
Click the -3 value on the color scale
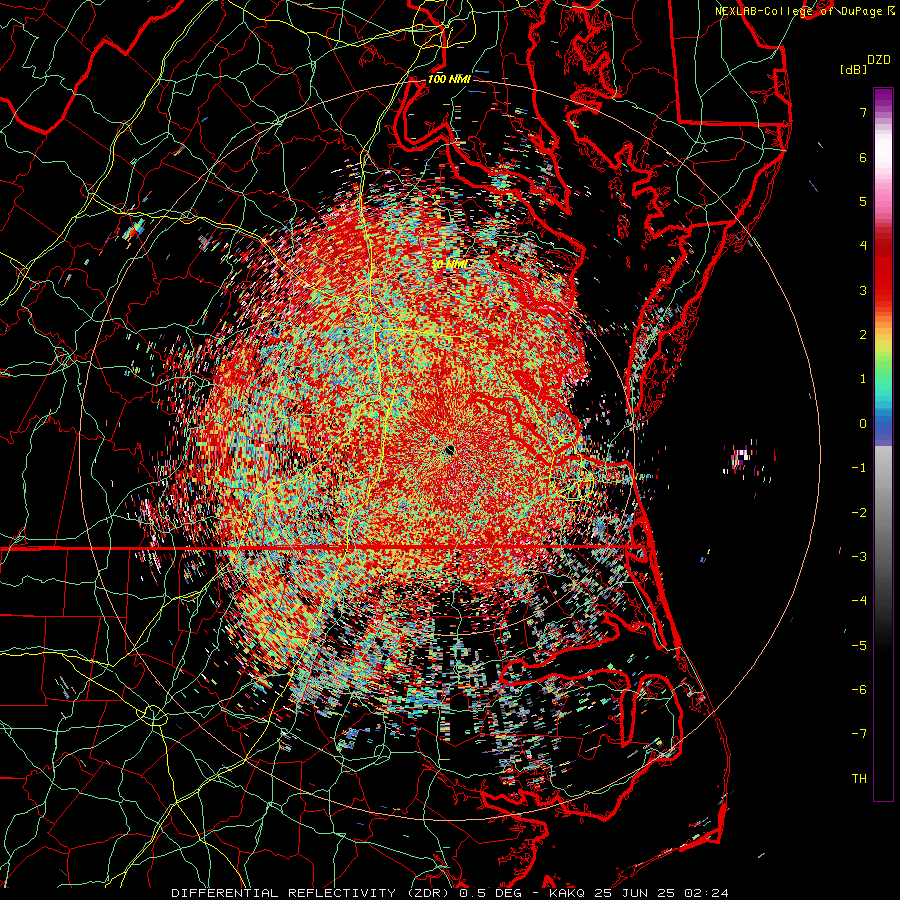click(859, 557)
